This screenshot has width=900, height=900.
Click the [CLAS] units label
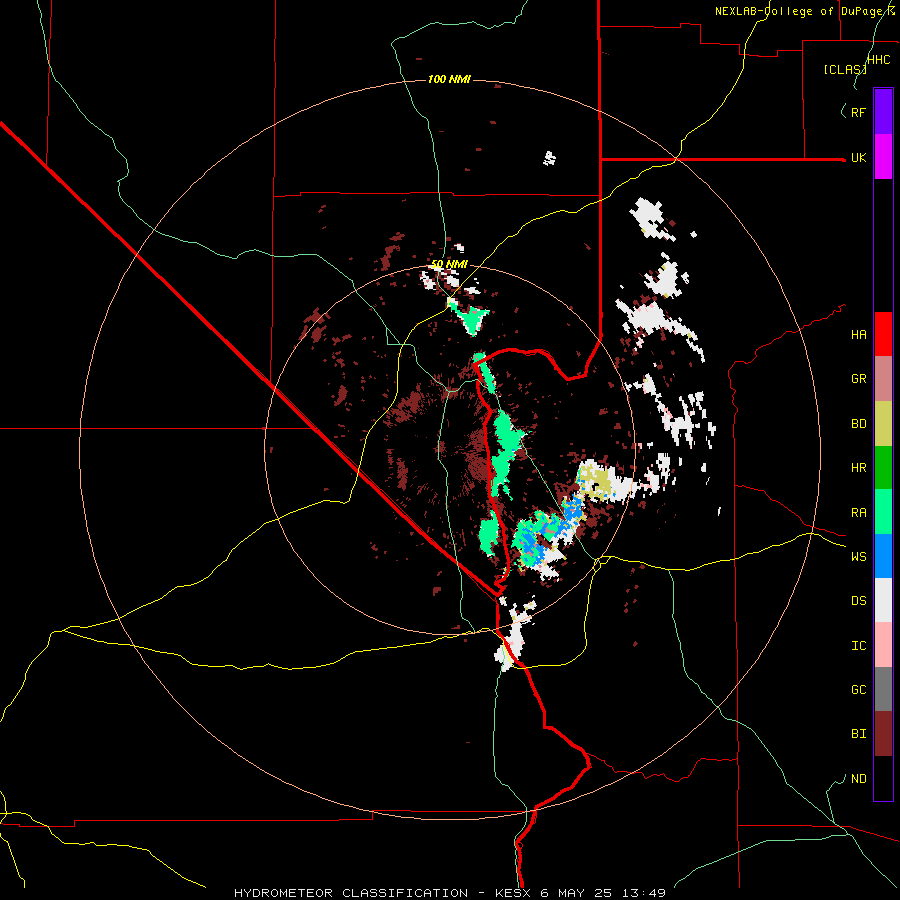click(845, 70)
